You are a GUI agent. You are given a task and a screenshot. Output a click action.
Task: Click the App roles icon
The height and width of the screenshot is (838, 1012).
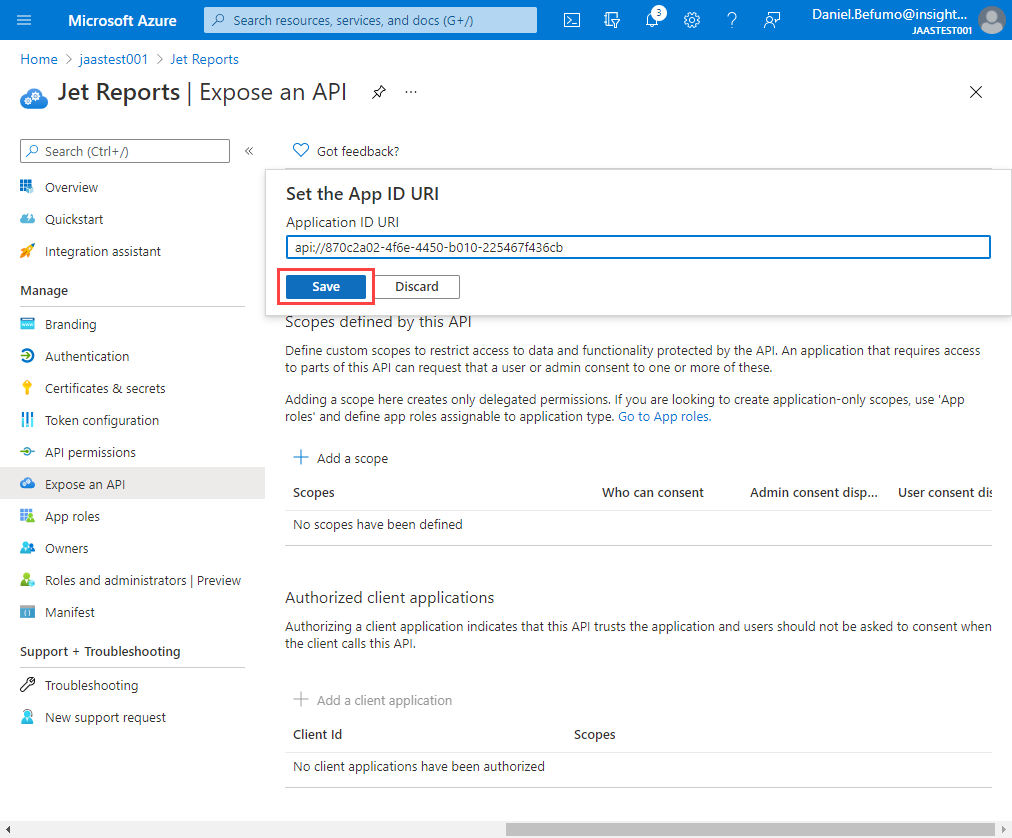pos(27,516)
